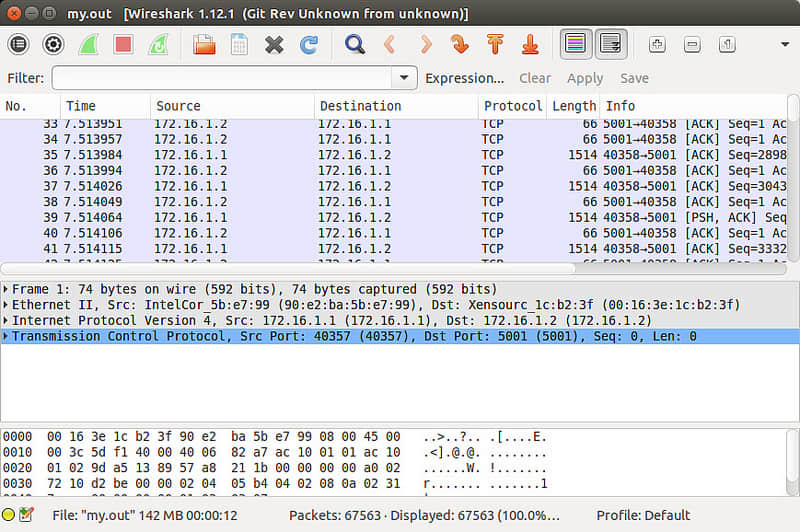Toggle auto-scroll during live capture

tap(610, 44)
